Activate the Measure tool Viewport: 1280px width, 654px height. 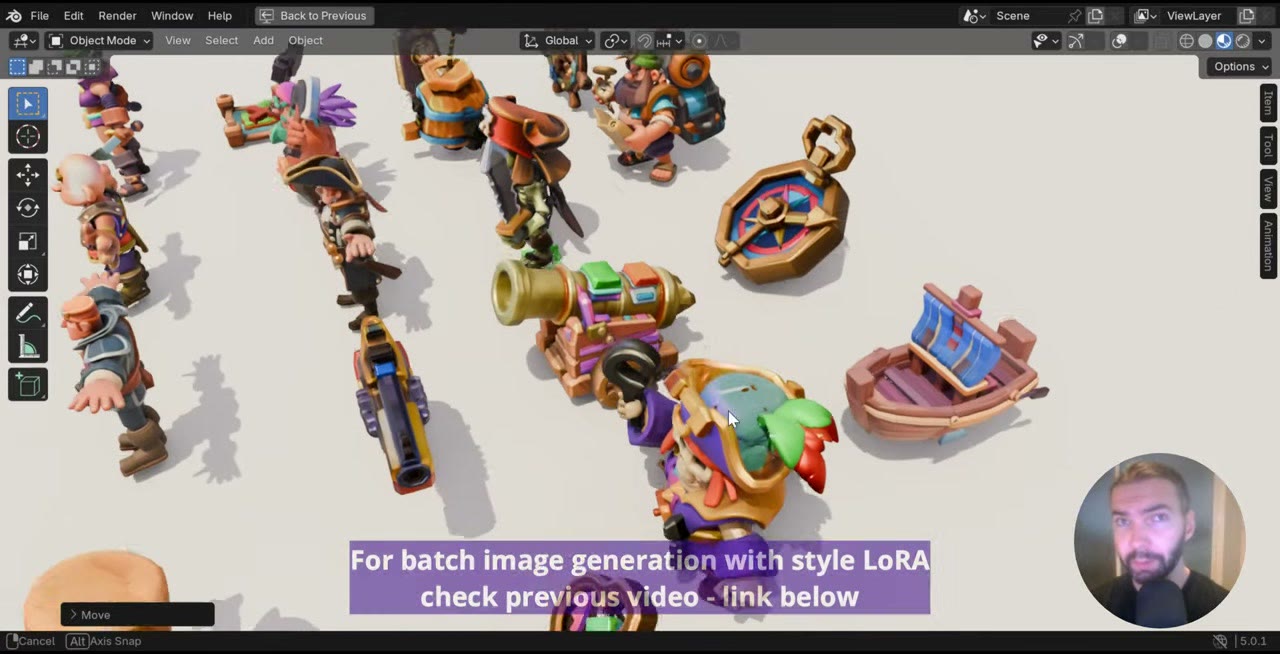(x=28, y=347)
